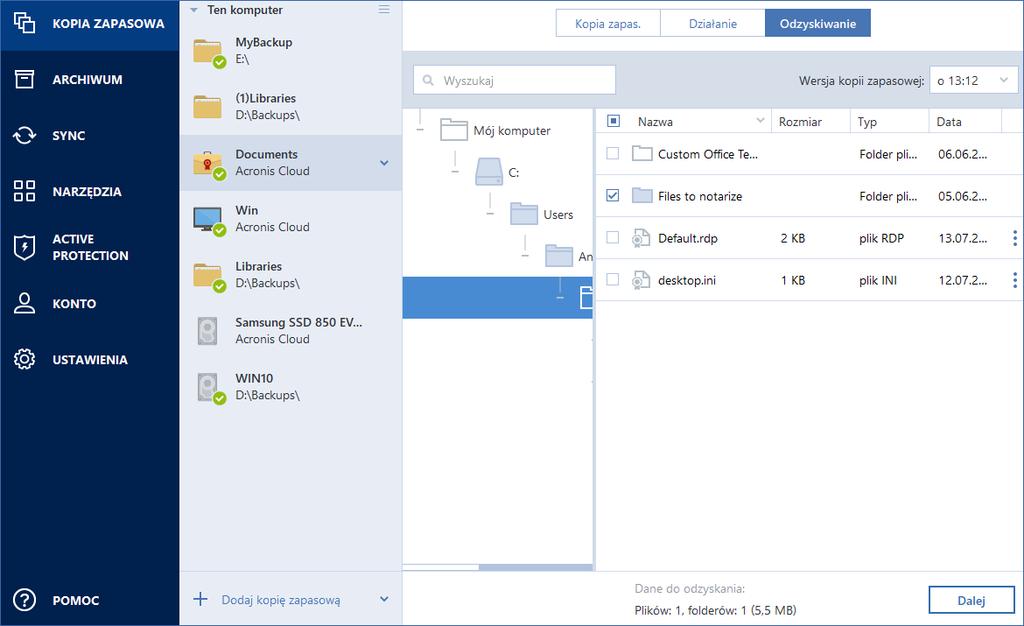This screenshot has height=626, width=1024.
Task: Open Active Protection shield icon
Action: (x=24, y=247)
